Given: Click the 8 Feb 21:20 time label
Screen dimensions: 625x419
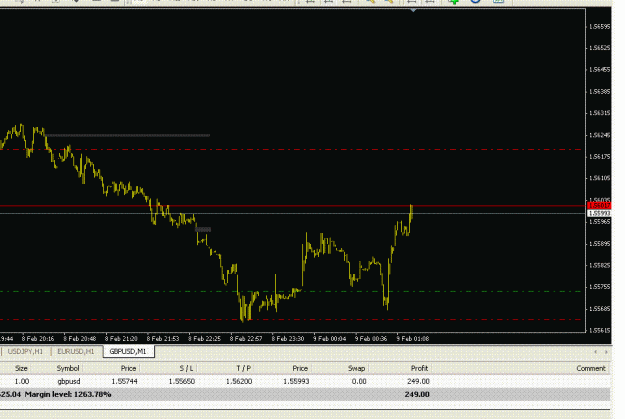Looking at the screenshot, I should 121,338.
